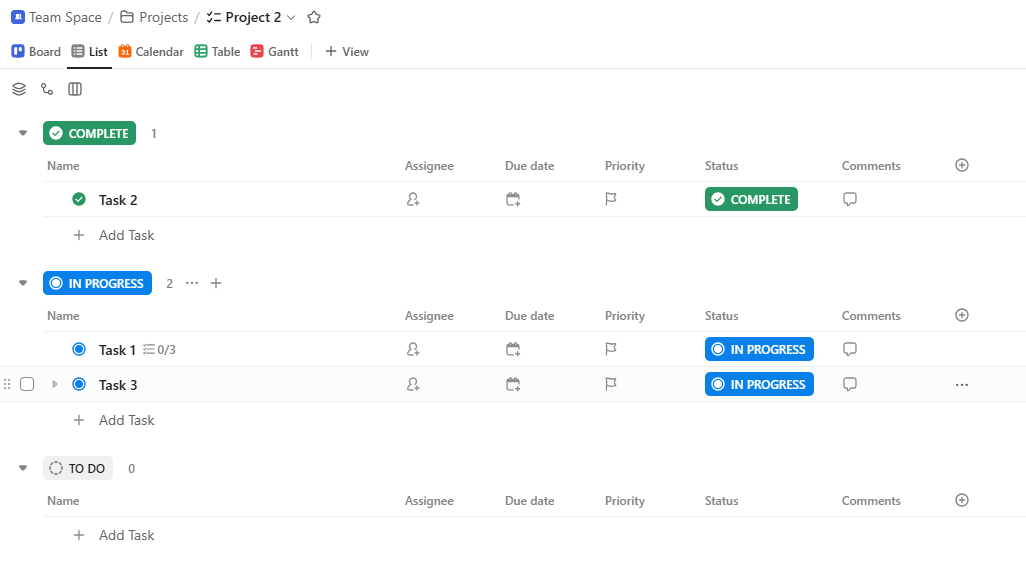Click priority flag for Task 3
This screenshot has width=1026, height=572.
pyautogui.click(x=611, y=384)
